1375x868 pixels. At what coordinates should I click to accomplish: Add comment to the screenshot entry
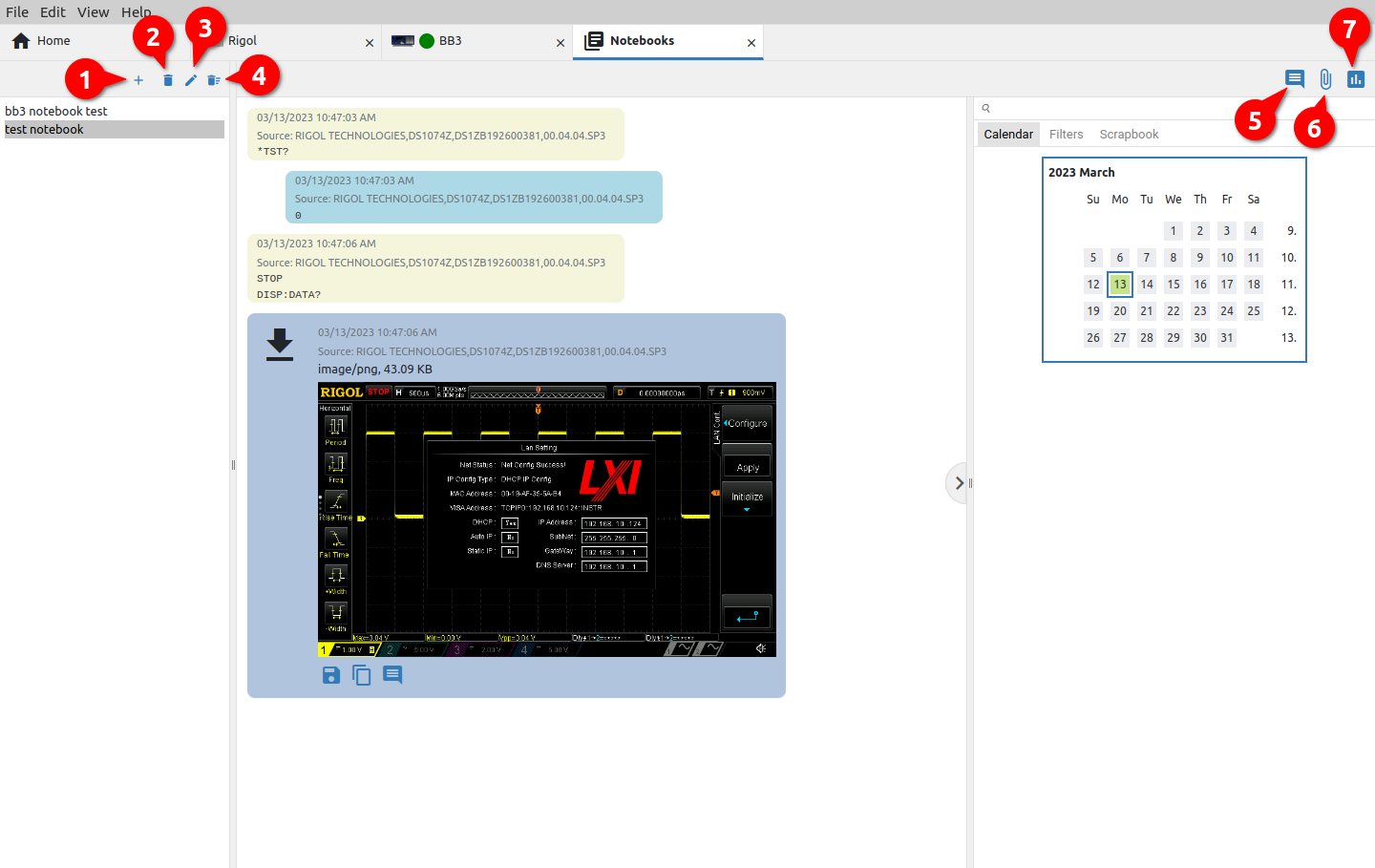[x=392, y=675]
